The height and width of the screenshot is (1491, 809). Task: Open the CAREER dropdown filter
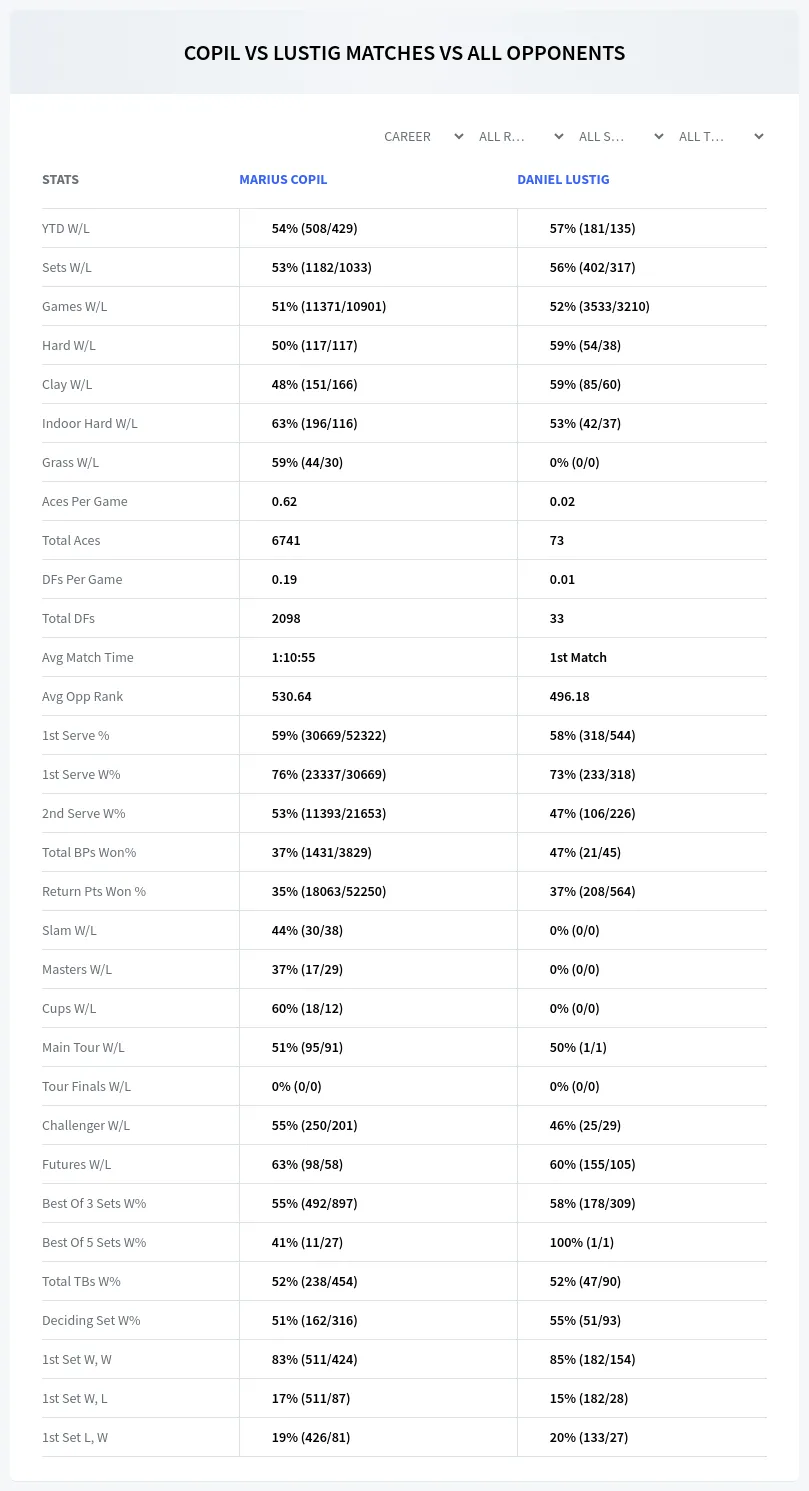tap(423, 136)
